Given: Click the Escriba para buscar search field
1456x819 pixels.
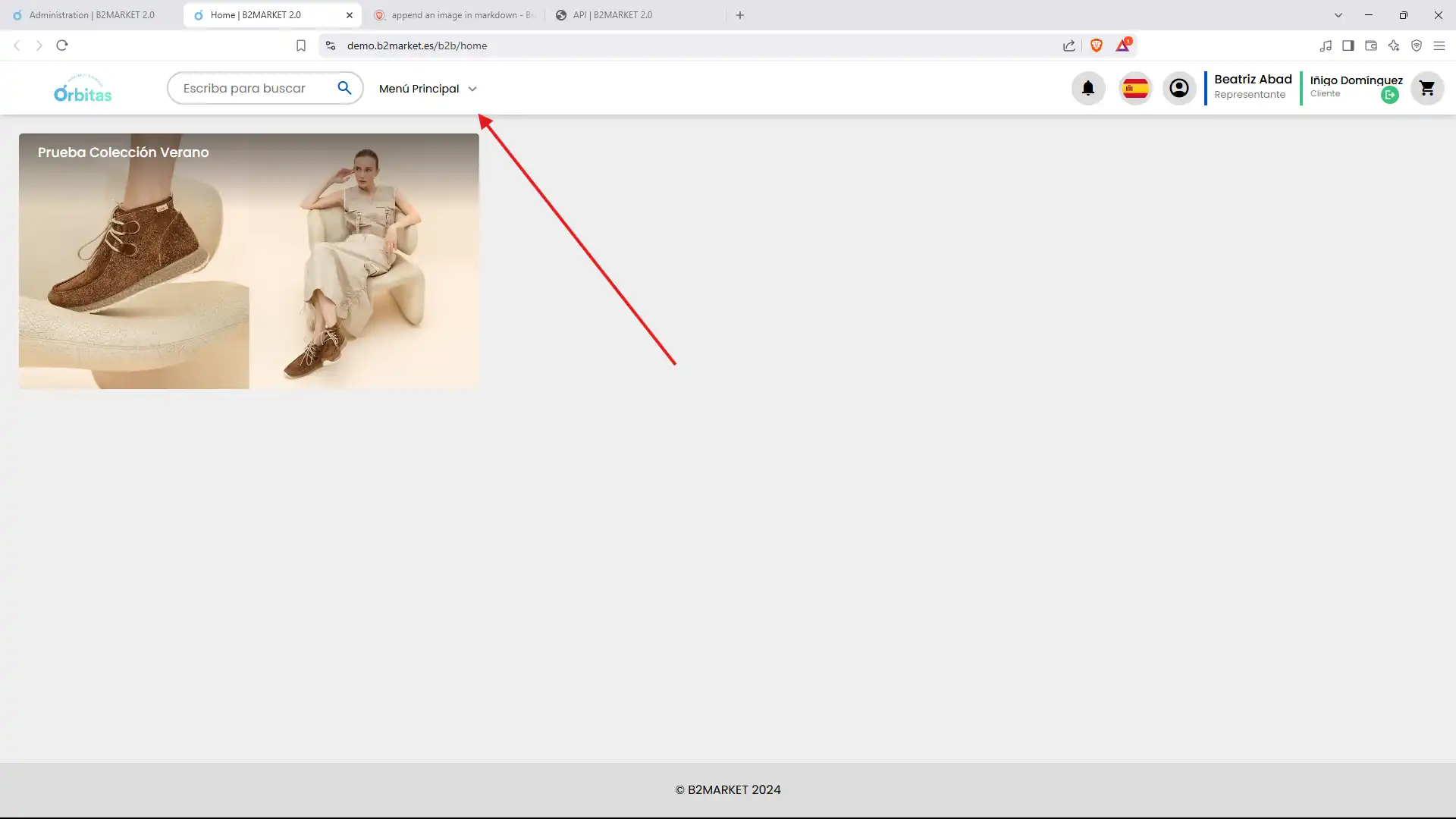Looking at the screenshot, I should point(250,89).
